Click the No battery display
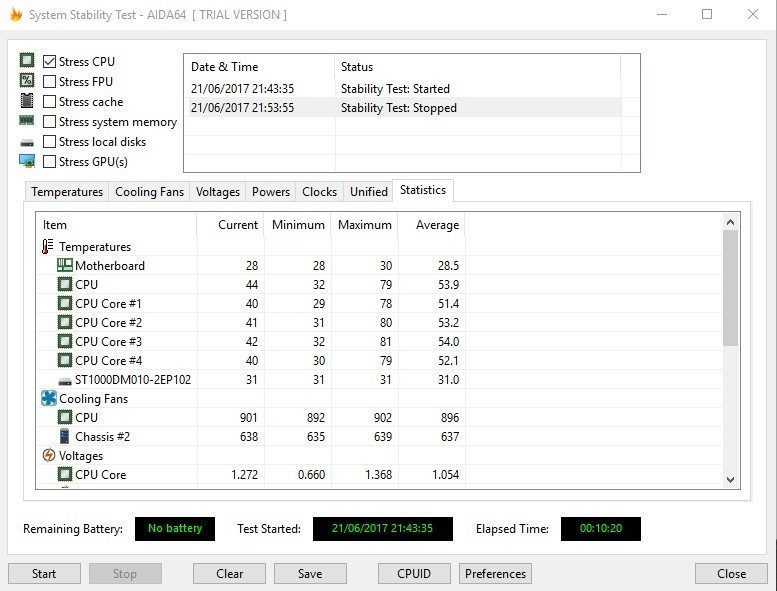This screenshot has height=591, width=777. point(175,529)
